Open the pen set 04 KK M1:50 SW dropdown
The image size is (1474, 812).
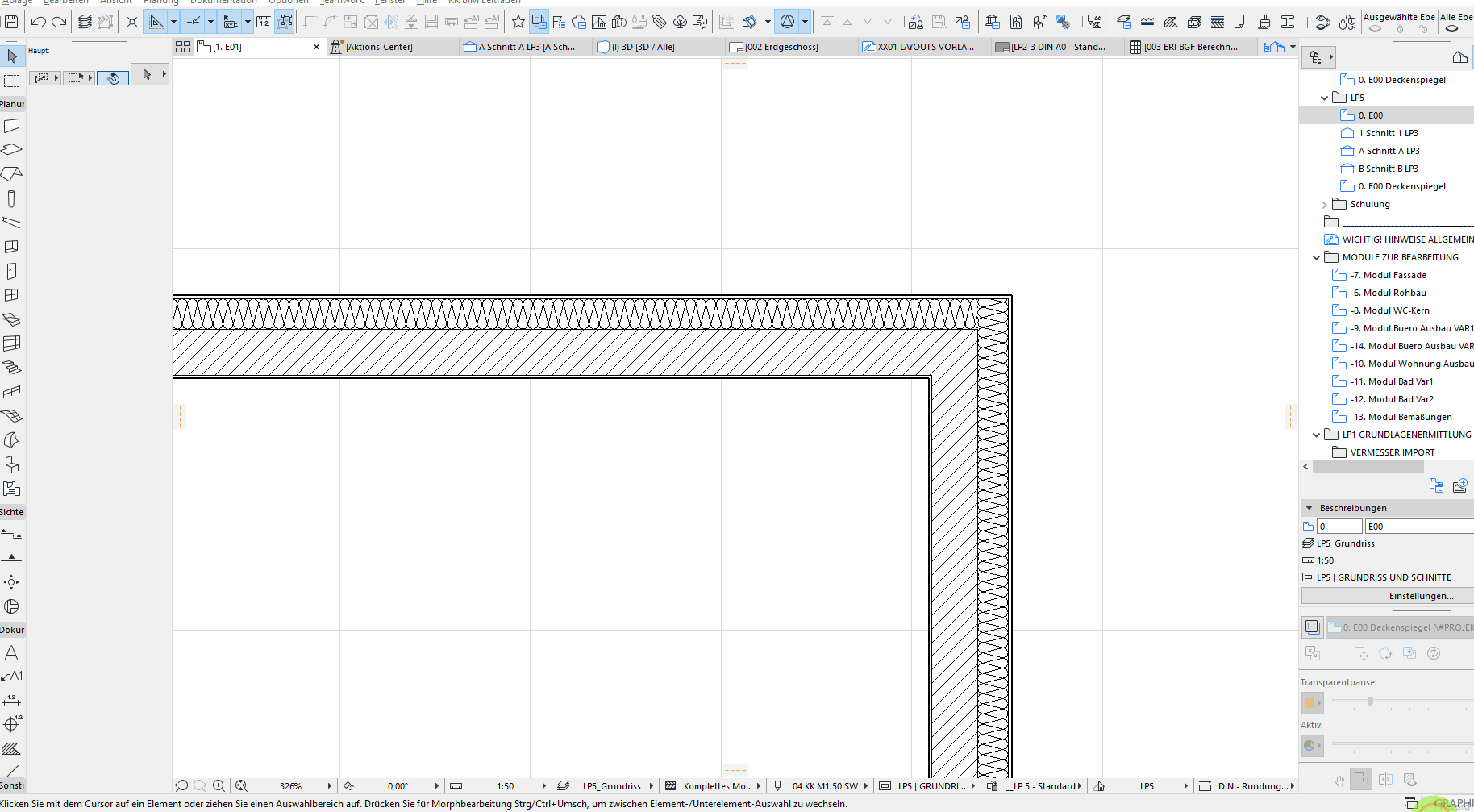(866, 786)
